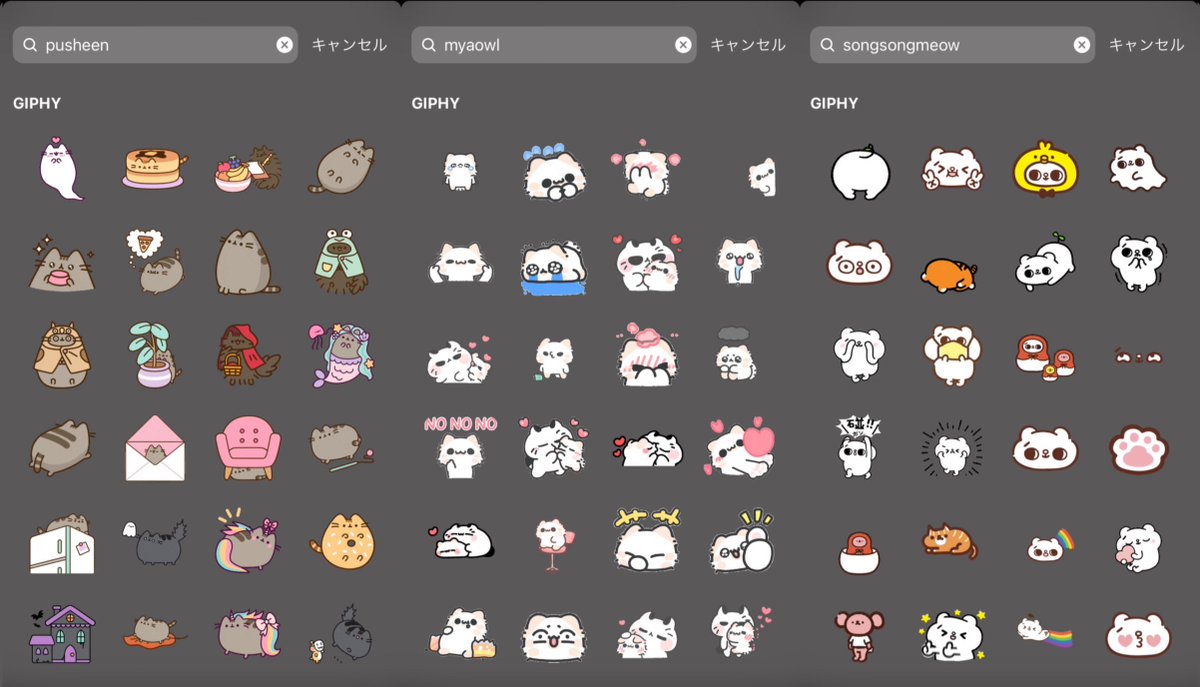Select the pink ghost cat sticker
This screenshot has height=687, width=1200.
pos(61,167)
